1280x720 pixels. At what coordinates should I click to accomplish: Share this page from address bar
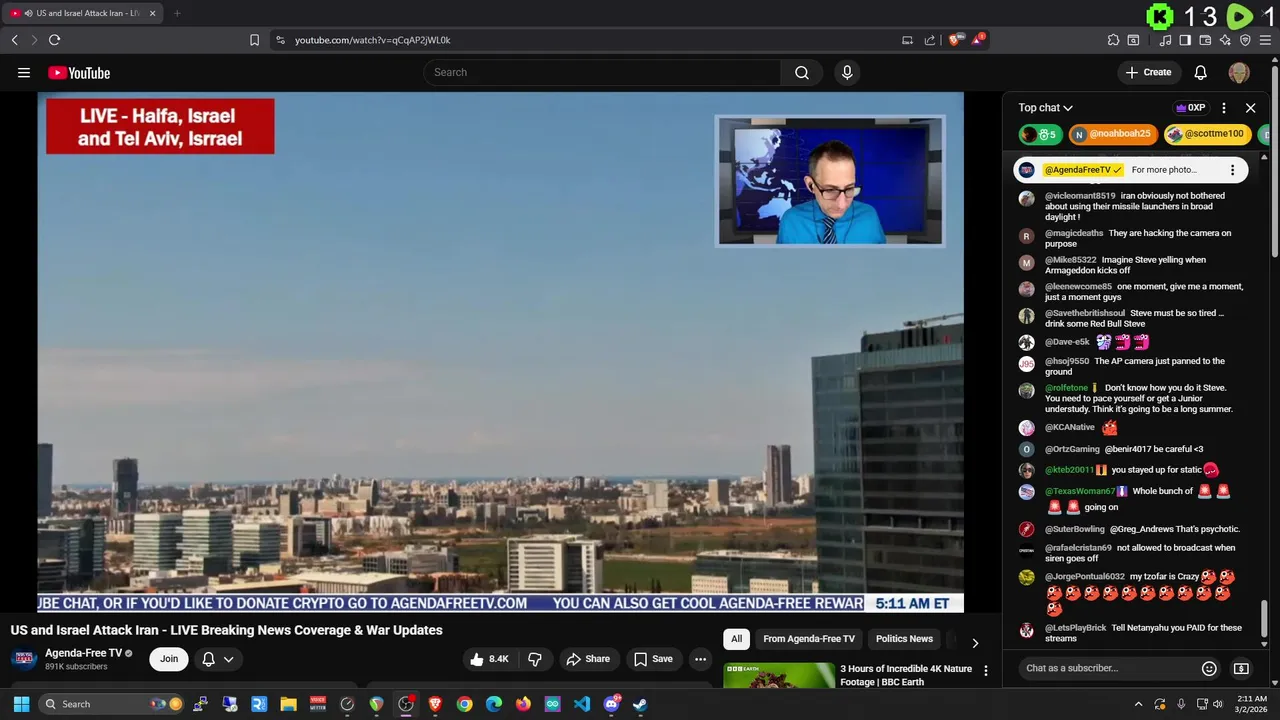(930, 40)
